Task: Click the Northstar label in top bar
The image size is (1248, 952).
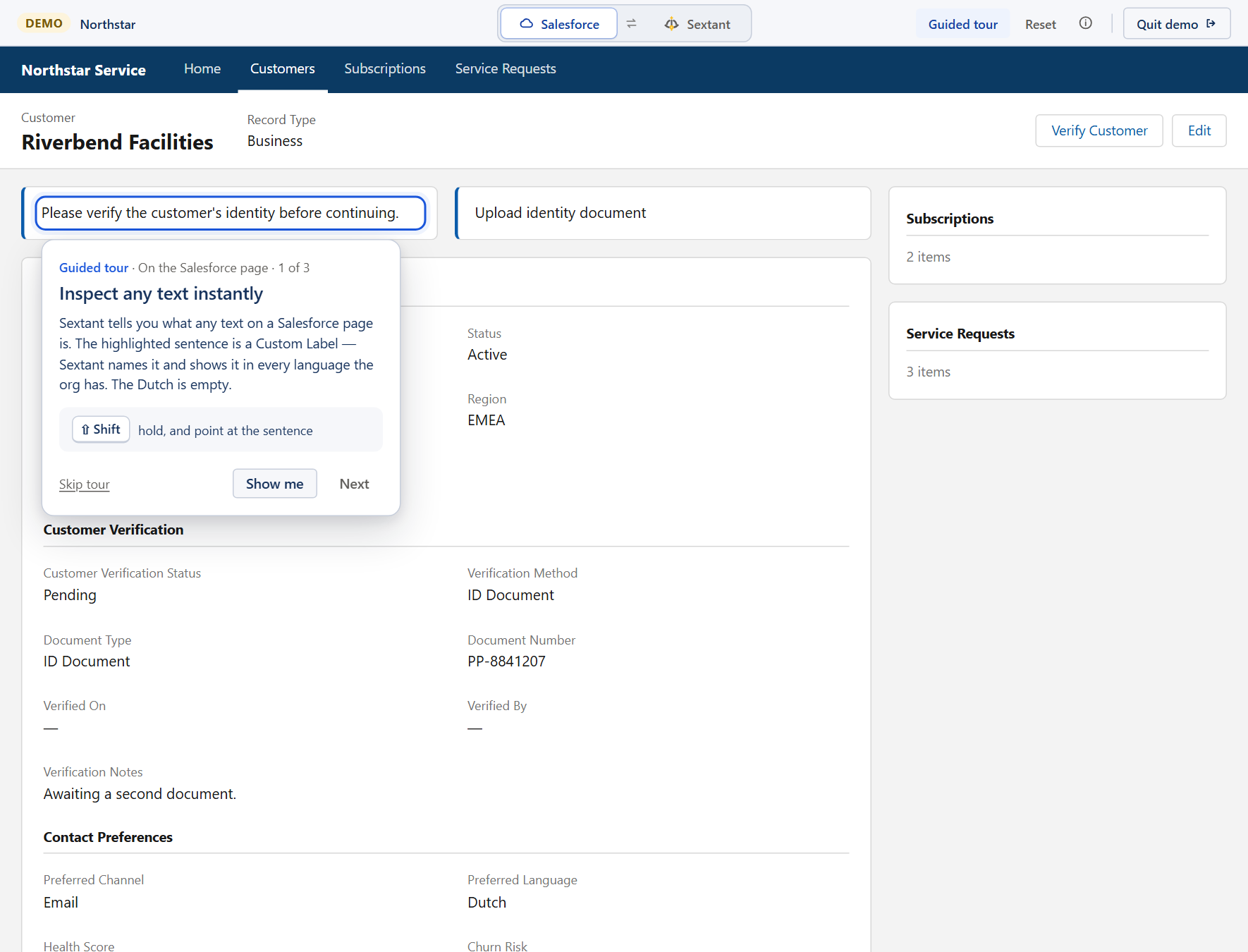Action: (x=108, y=24)
